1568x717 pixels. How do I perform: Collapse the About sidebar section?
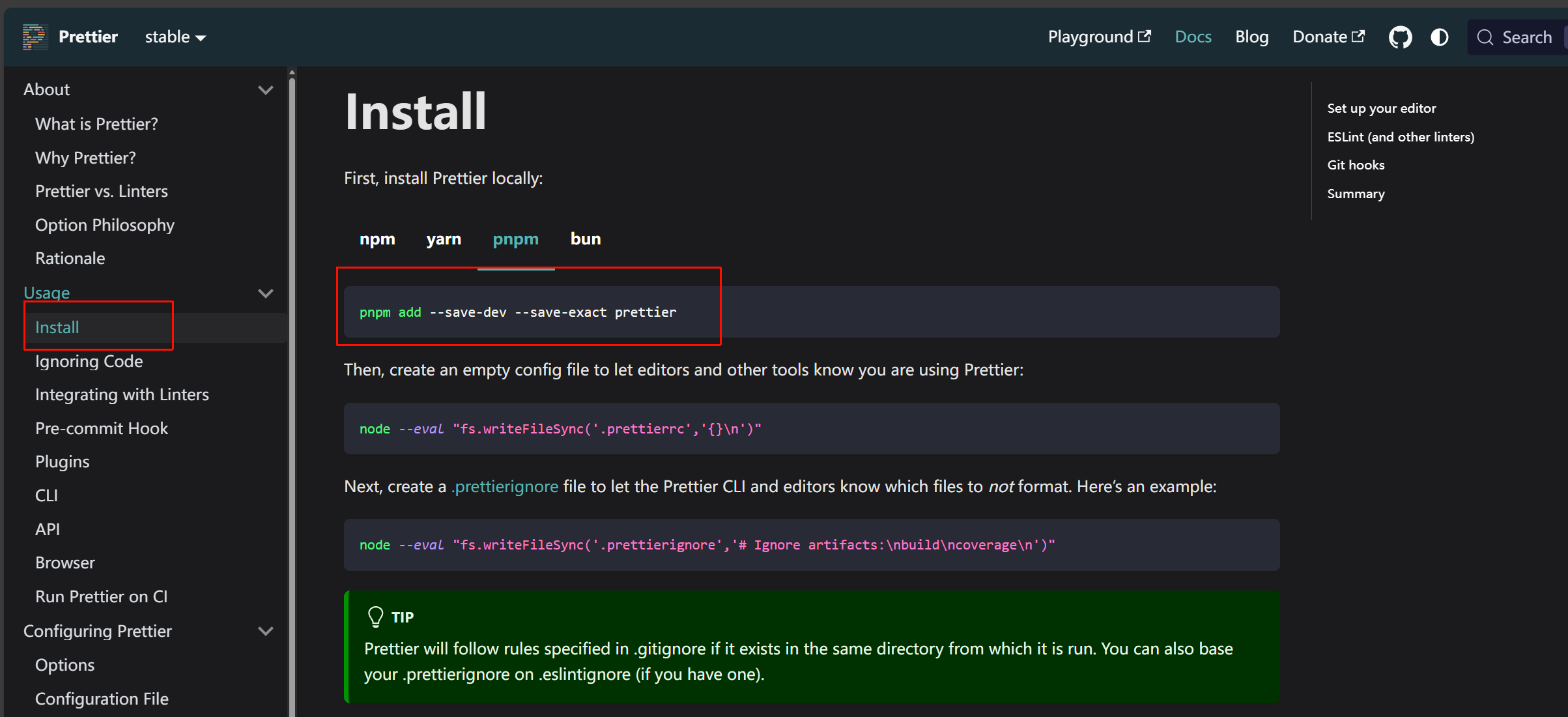tap(265, 90)
